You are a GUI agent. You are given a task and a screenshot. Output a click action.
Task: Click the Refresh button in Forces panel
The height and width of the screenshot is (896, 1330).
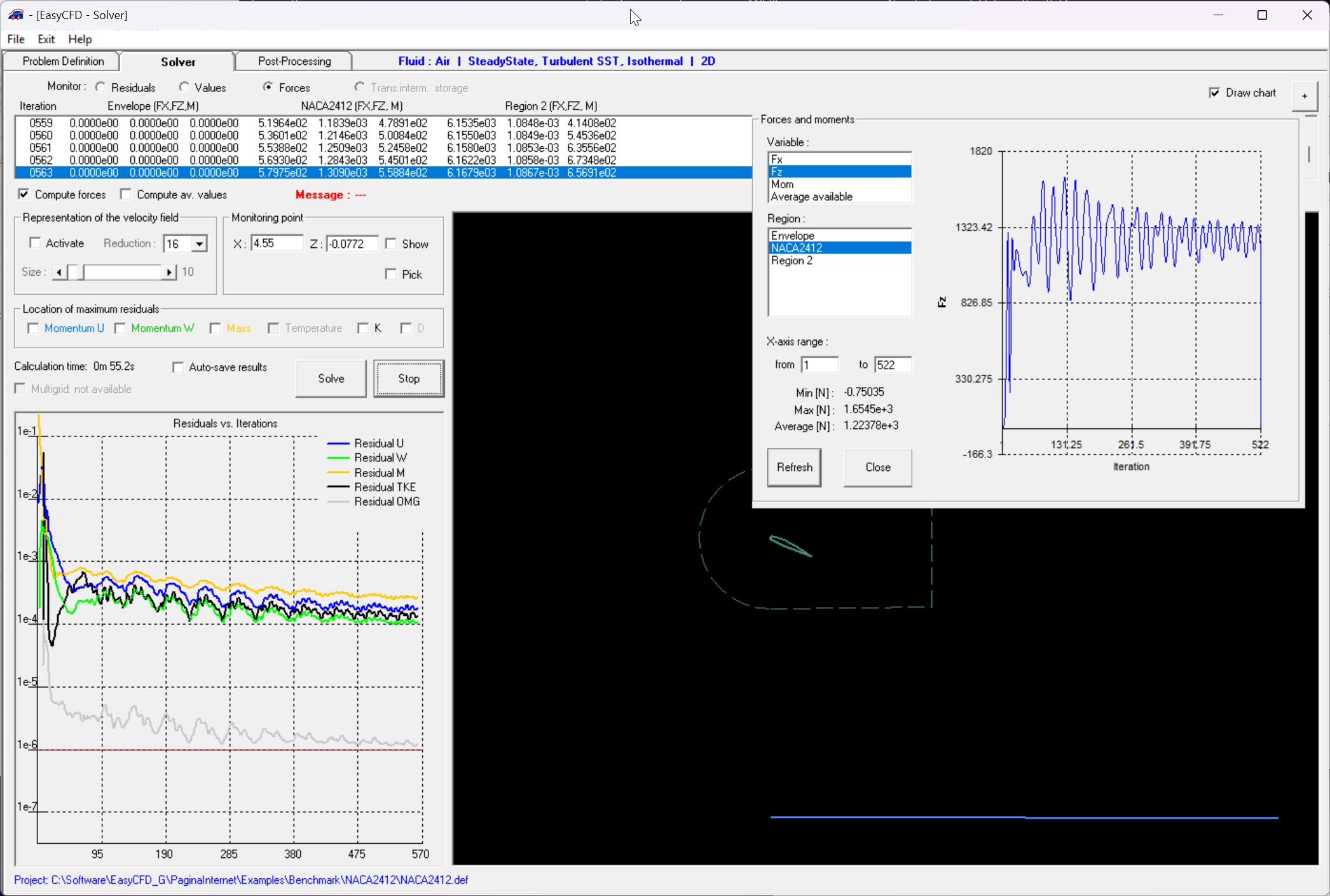click(x=794, y=468)
